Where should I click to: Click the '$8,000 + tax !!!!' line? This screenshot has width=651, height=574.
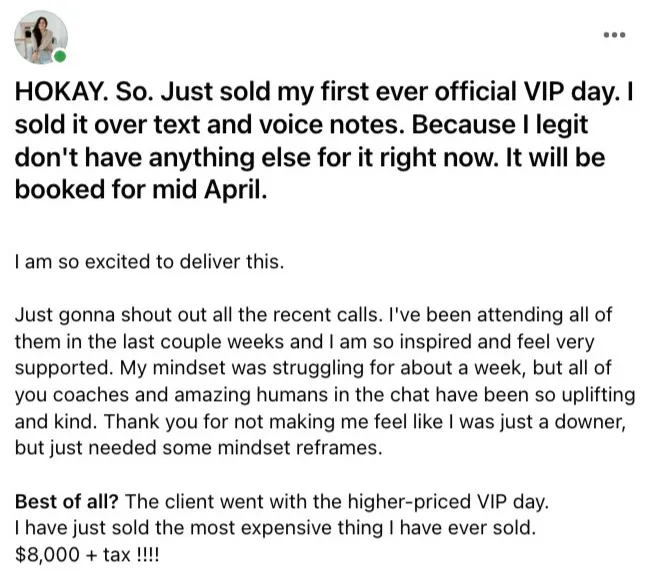click(x=87, y=554)
